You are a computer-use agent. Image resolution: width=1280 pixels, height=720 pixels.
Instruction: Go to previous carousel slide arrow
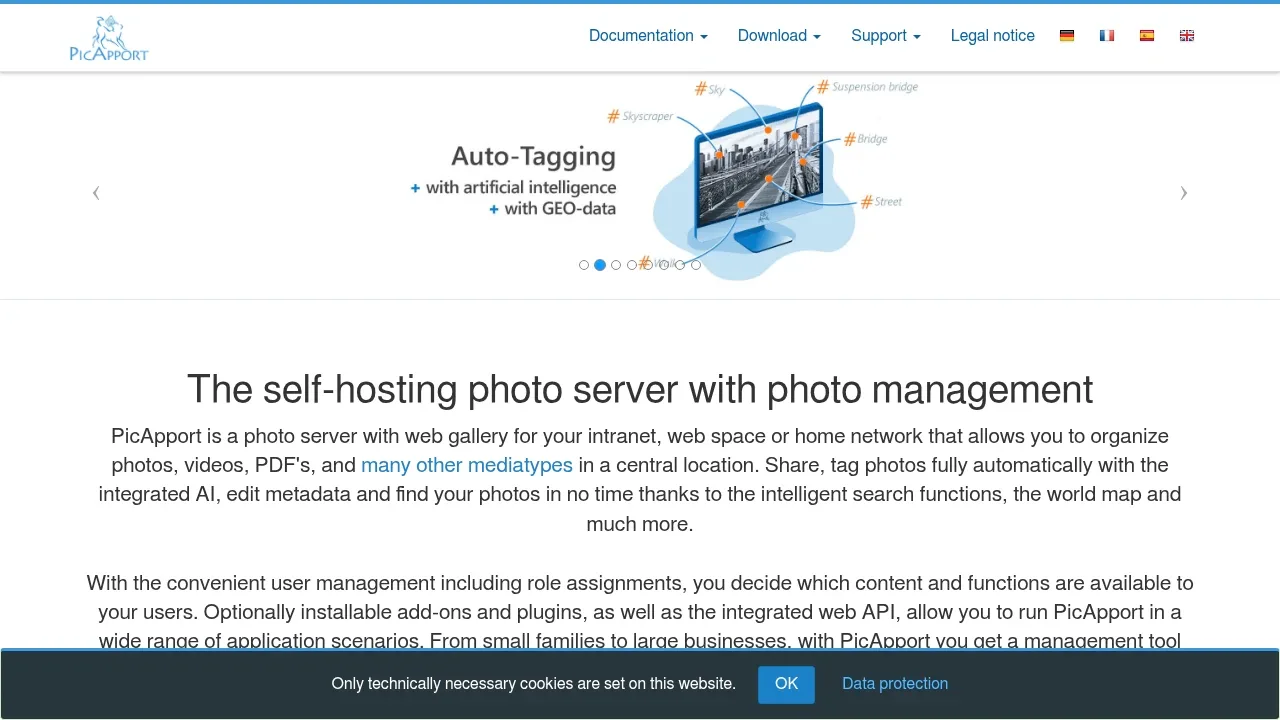96,193
